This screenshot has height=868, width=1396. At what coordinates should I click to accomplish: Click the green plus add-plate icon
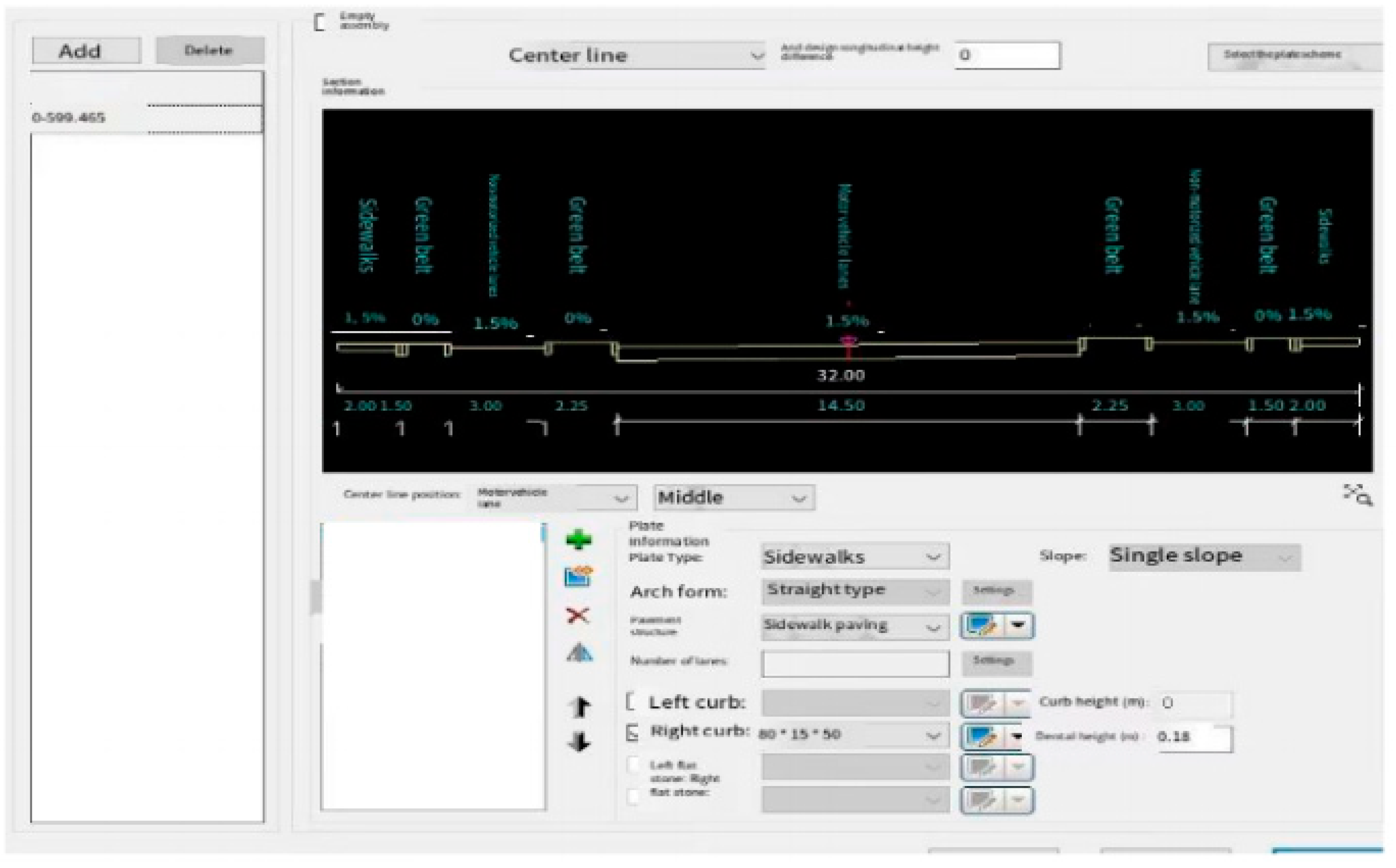coord(578,540)
